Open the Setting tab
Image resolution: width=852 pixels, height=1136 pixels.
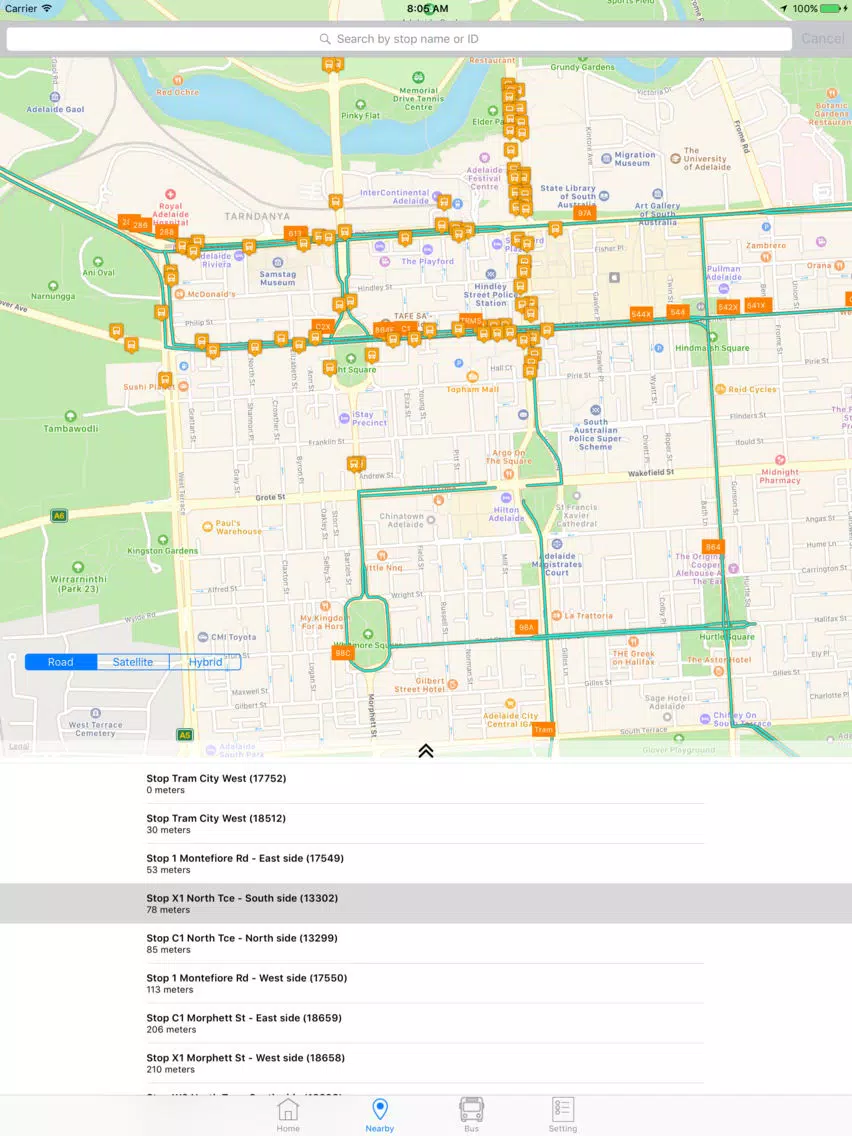pos(562,1114)
